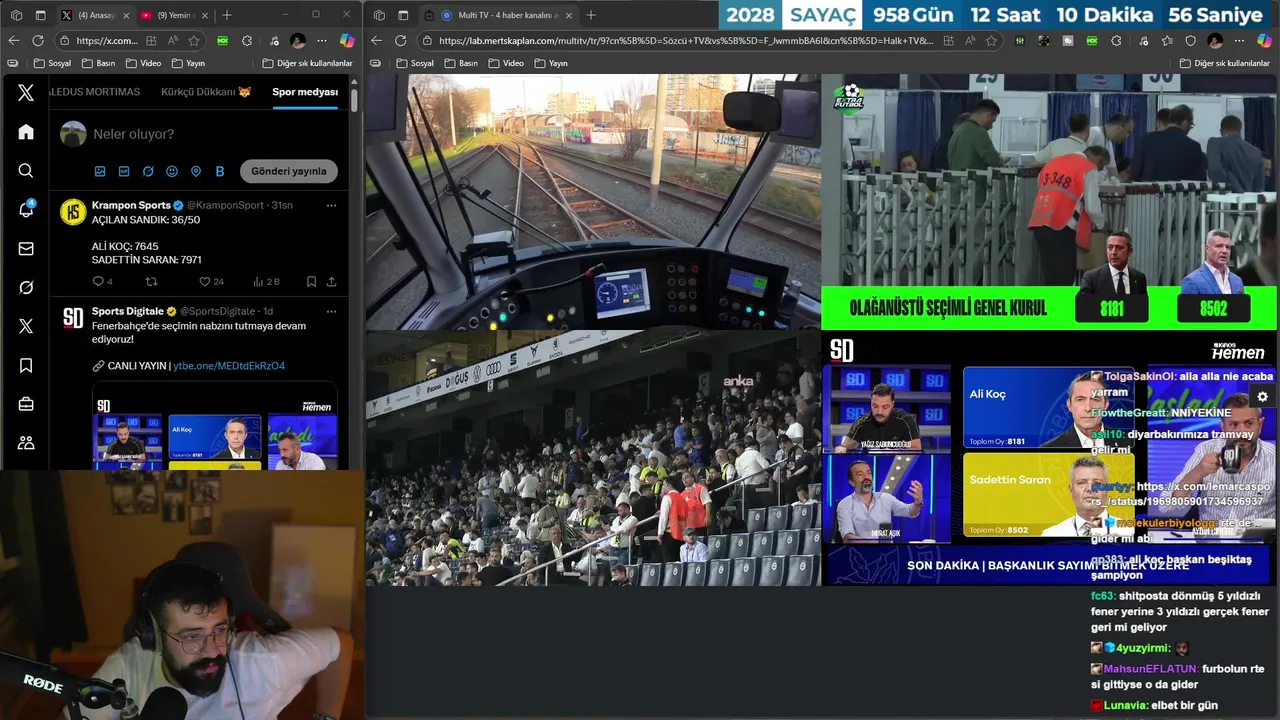Open the Sports Digitale post video preview

[215, 428]
